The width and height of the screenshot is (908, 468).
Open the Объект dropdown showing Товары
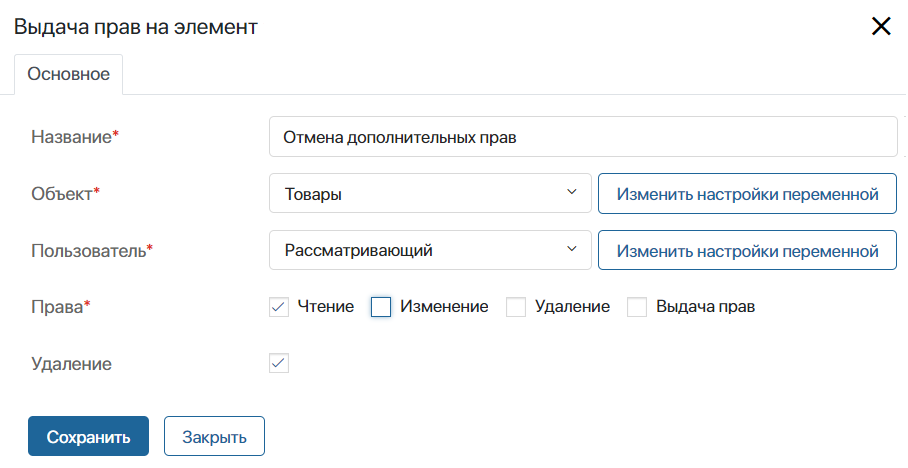tap(430, 193)
